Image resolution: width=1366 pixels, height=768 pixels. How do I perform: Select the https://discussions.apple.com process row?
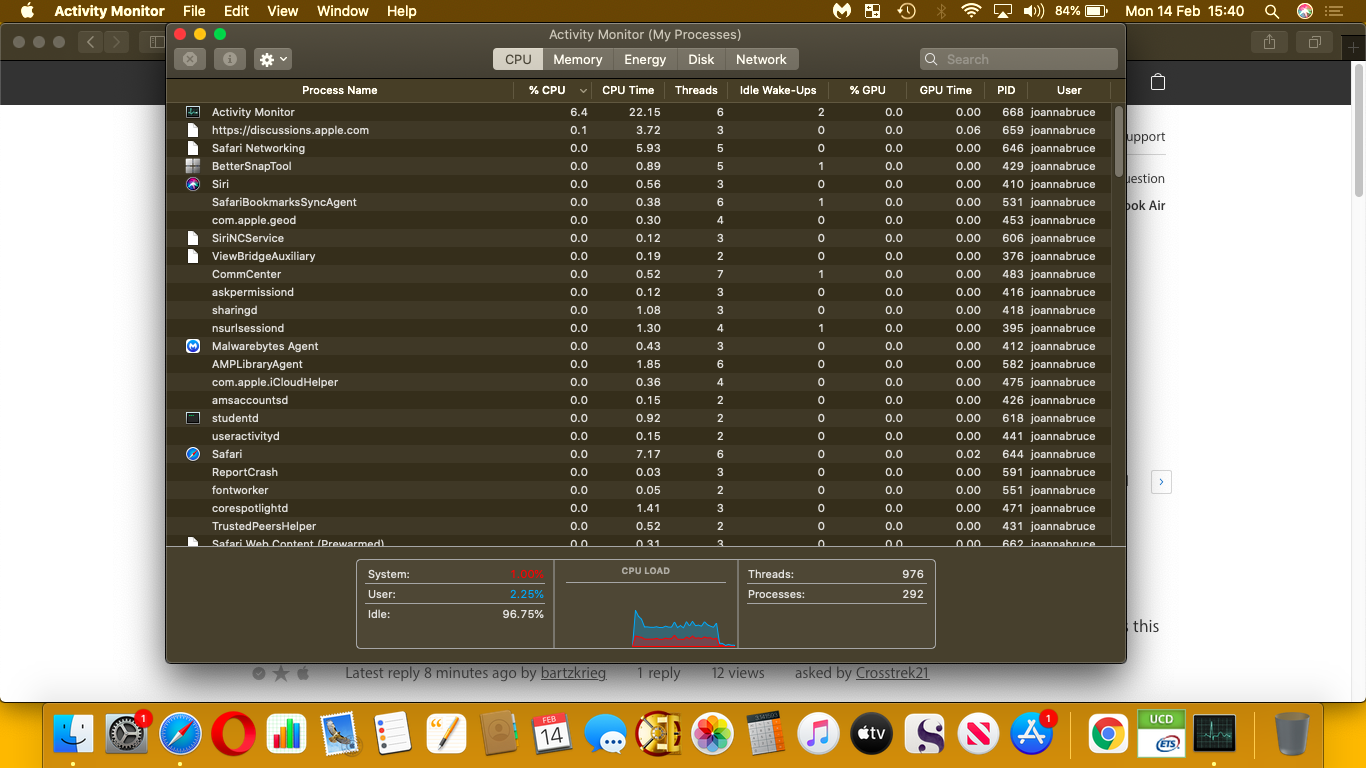(x=638, y=130)
